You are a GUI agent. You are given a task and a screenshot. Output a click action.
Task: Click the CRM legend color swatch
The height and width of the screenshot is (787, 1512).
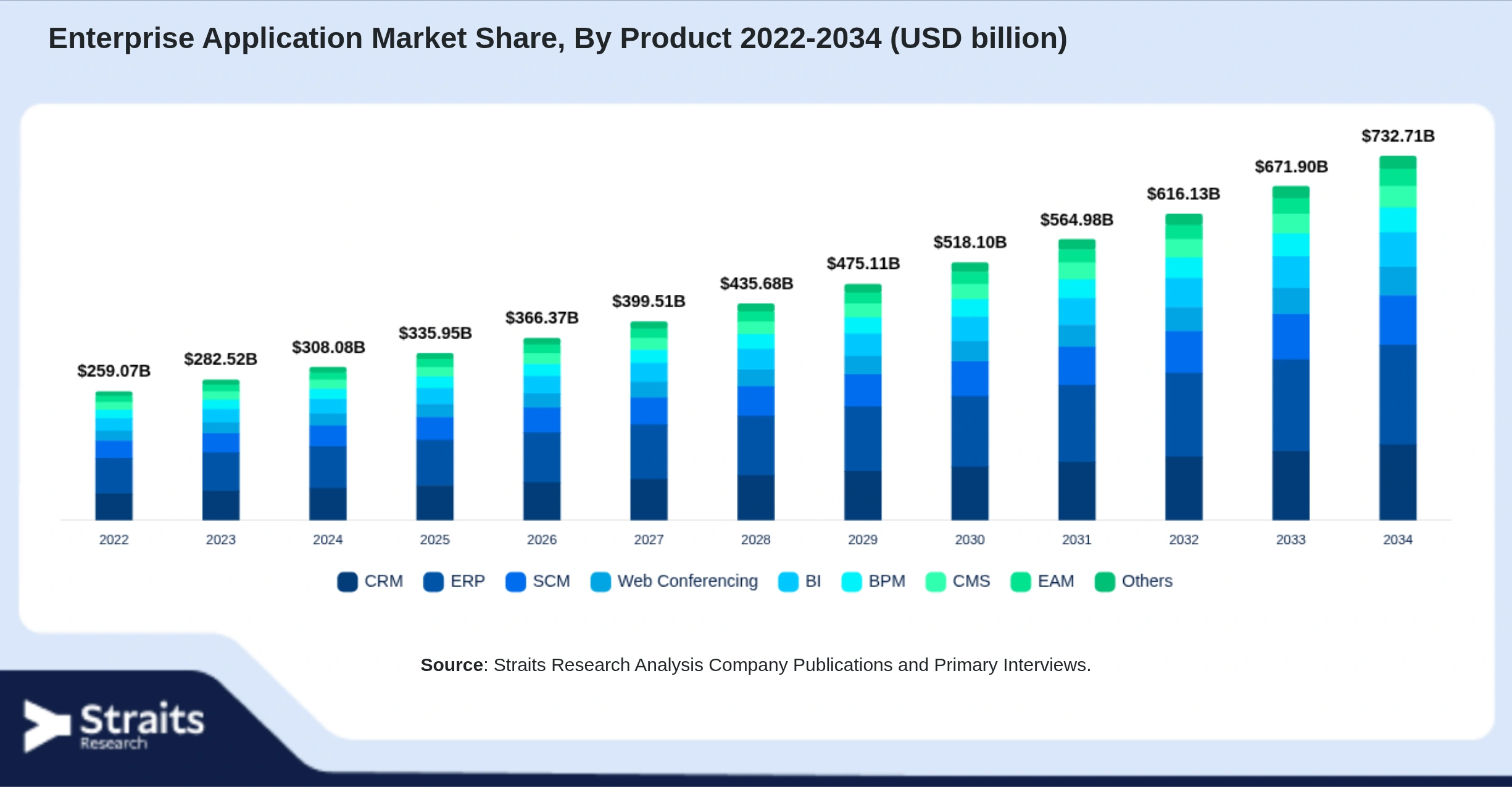[347, 582]
